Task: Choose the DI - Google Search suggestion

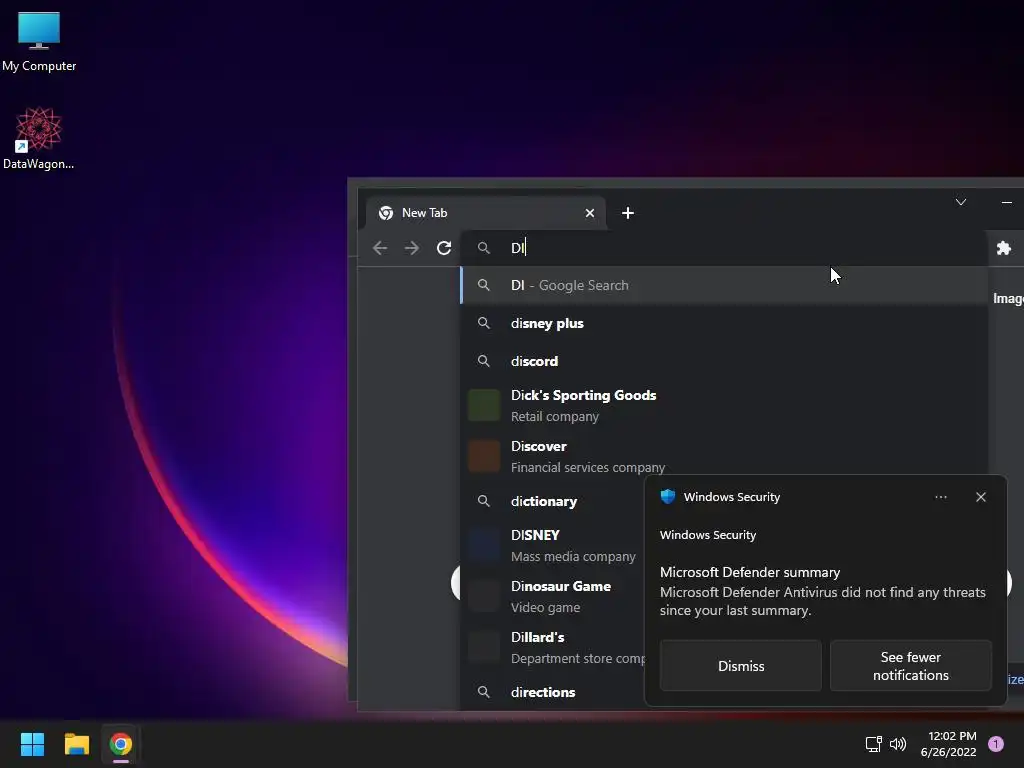Action: pos(724,285)
